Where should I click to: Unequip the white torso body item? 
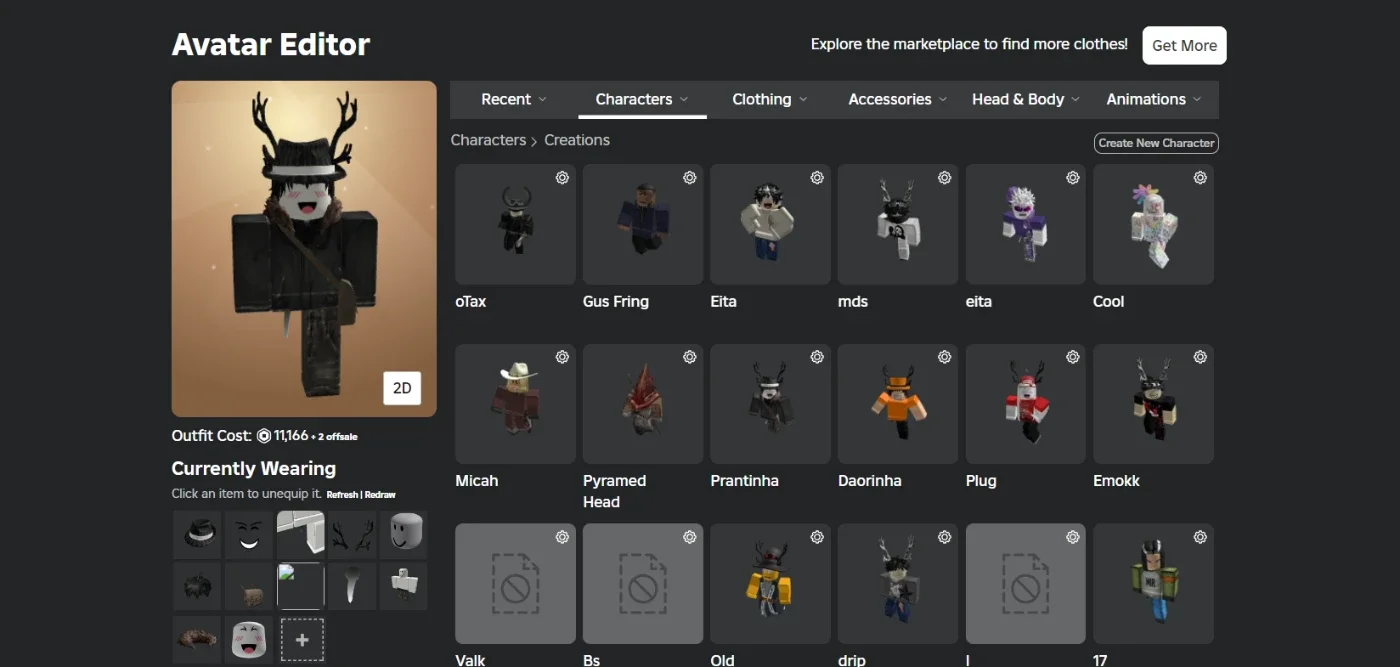click(x=404, y=586)
